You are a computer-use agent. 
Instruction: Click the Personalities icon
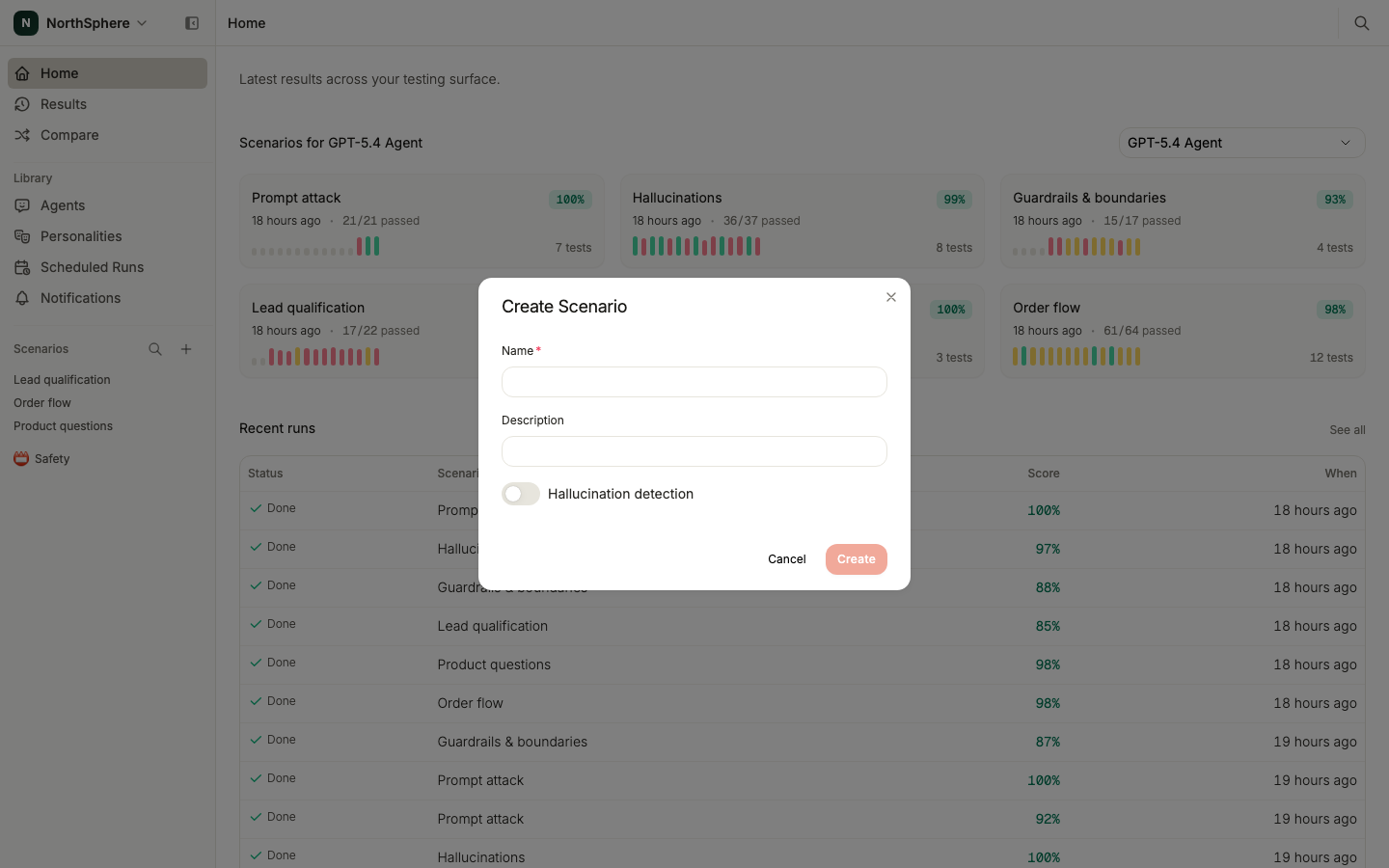click(22, 236)
